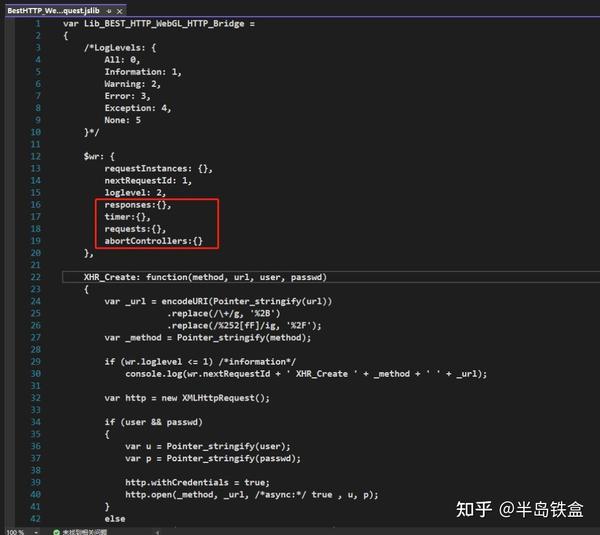Image resolution: width=600 pixels, height=535 pixels.
Task: Click 'nextRequestId: 1,' line
Action: [148, 181]
